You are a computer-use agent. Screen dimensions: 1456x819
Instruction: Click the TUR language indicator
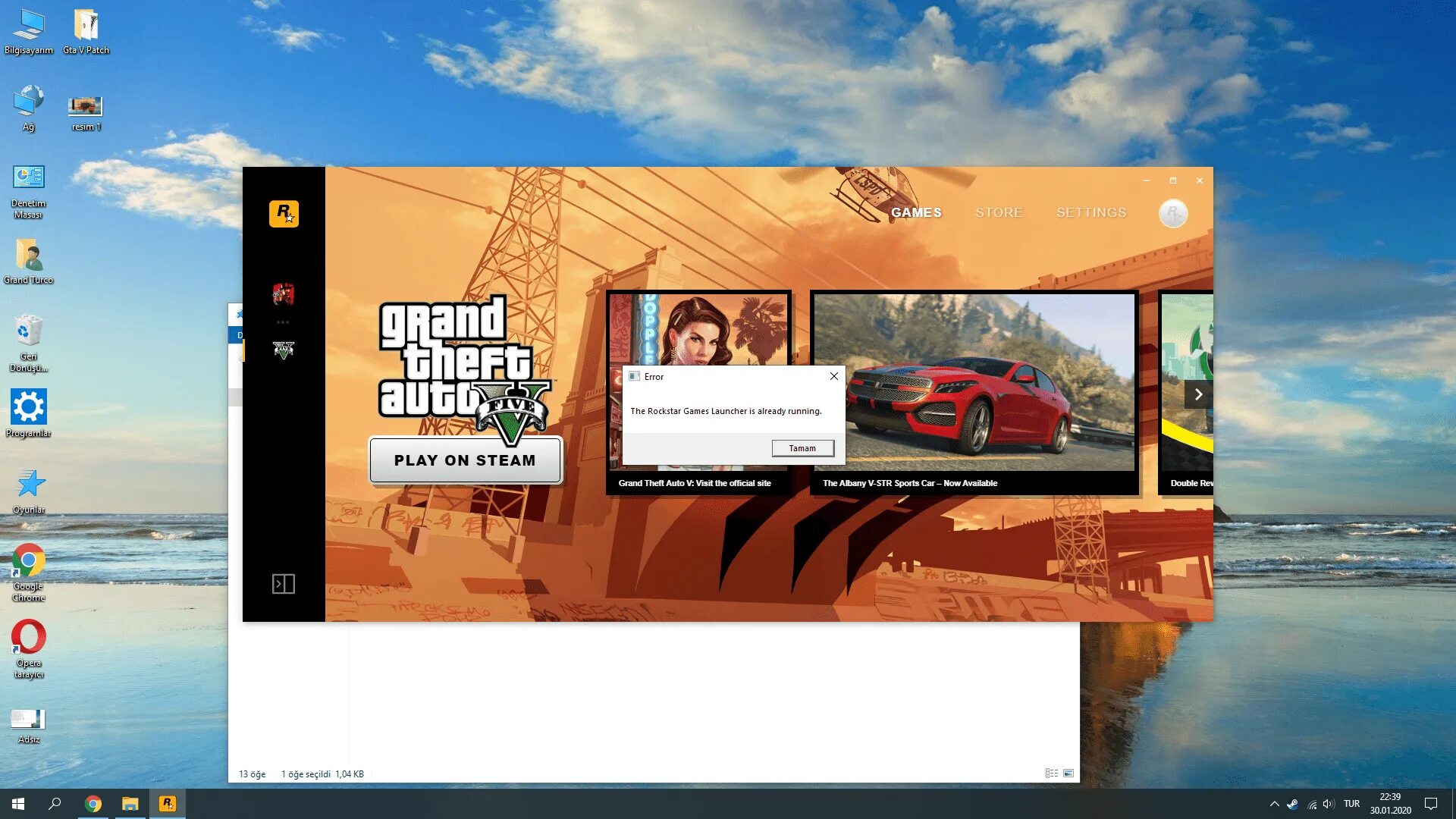(1351, 804)
